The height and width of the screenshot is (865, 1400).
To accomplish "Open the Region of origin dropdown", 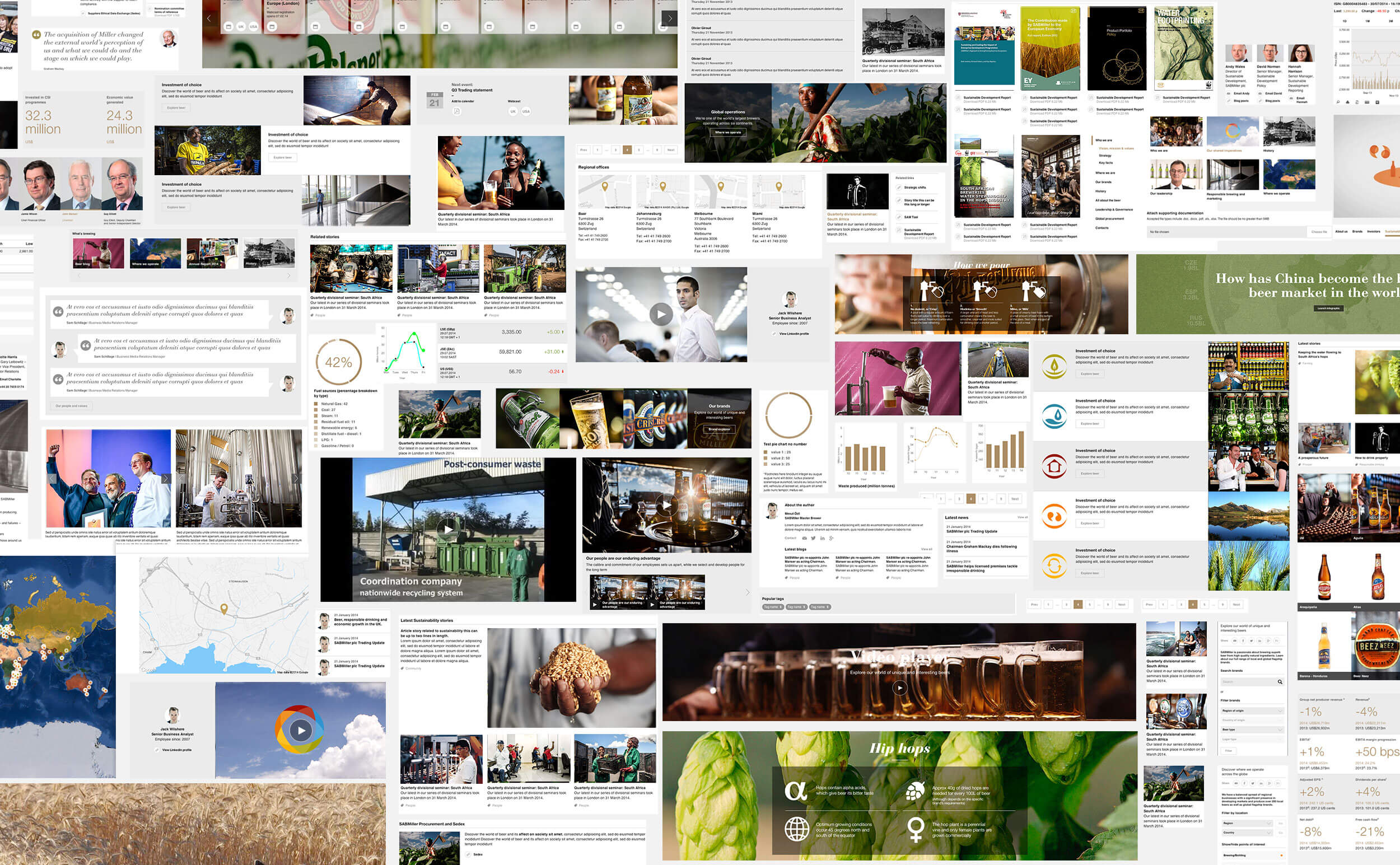I will (x=1253, y=711).
